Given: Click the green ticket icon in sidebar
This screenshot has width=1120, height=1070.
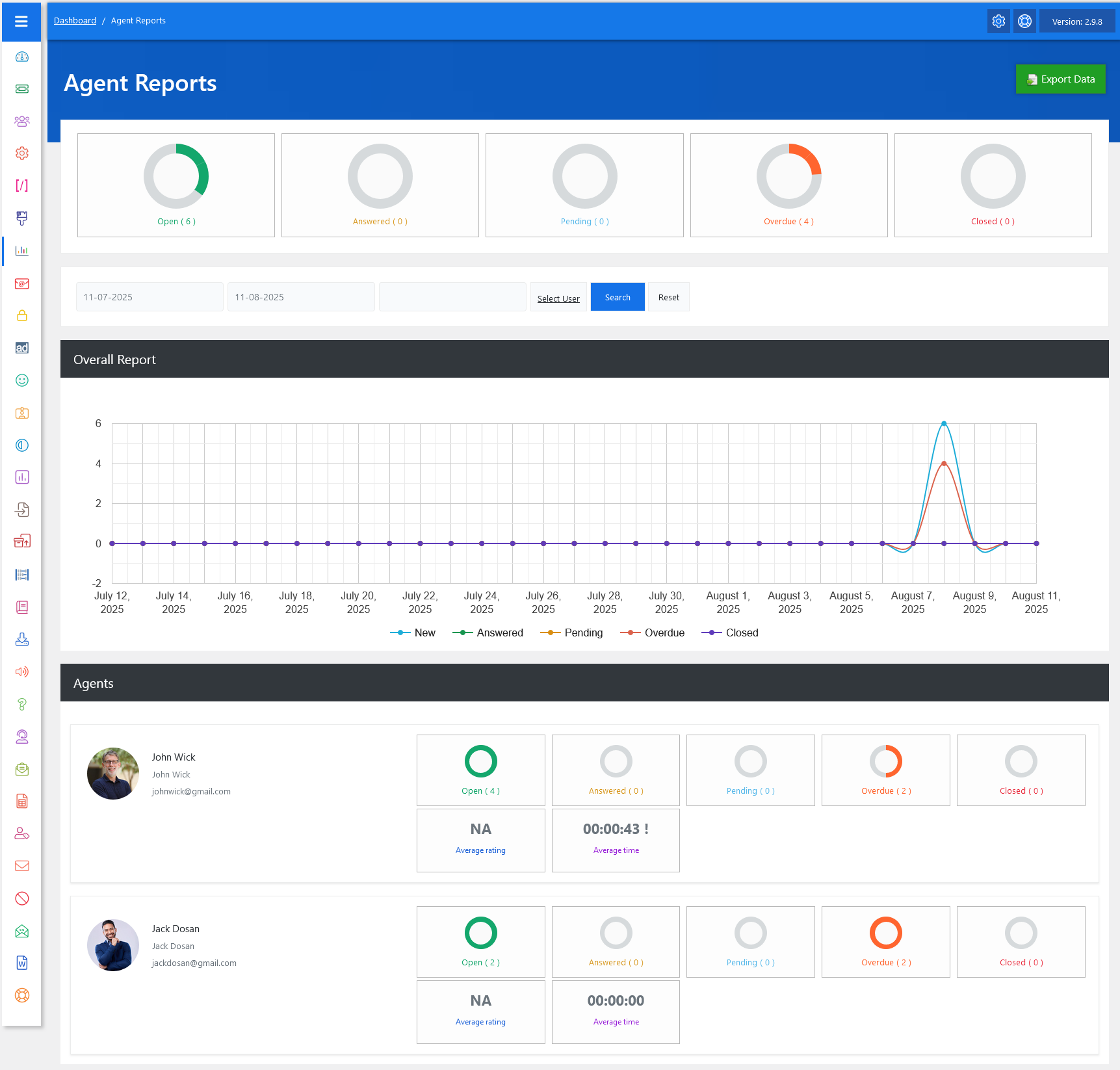Looking at the screenshot, I should 22,89.
